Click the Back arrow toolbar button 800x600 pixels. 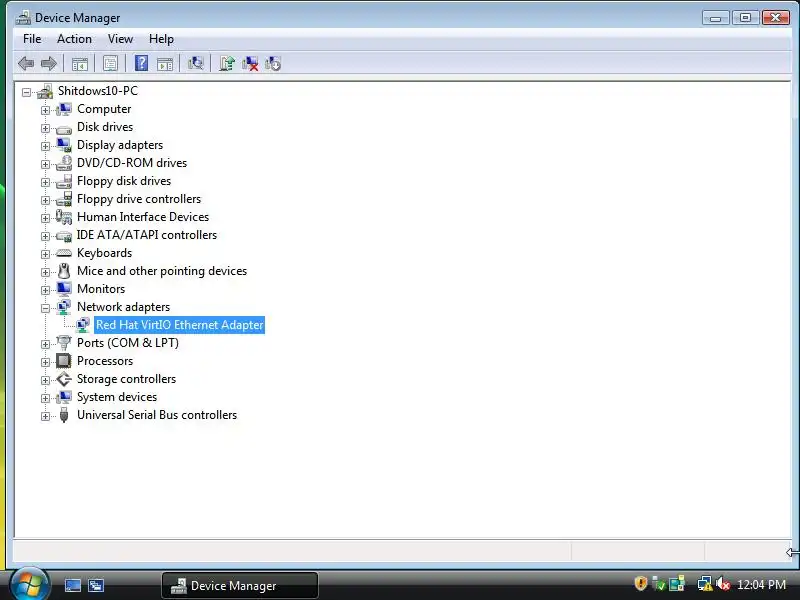click(26, 64)
